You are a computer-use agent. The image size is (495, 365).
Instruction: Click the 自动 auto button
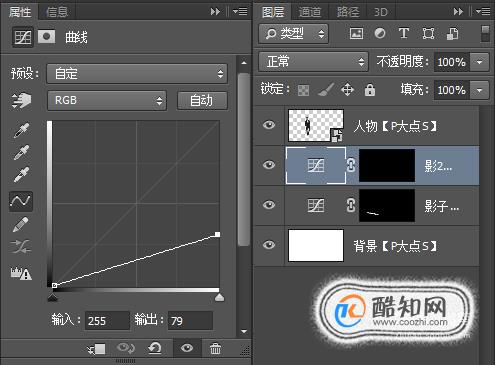tap(202, 100)
